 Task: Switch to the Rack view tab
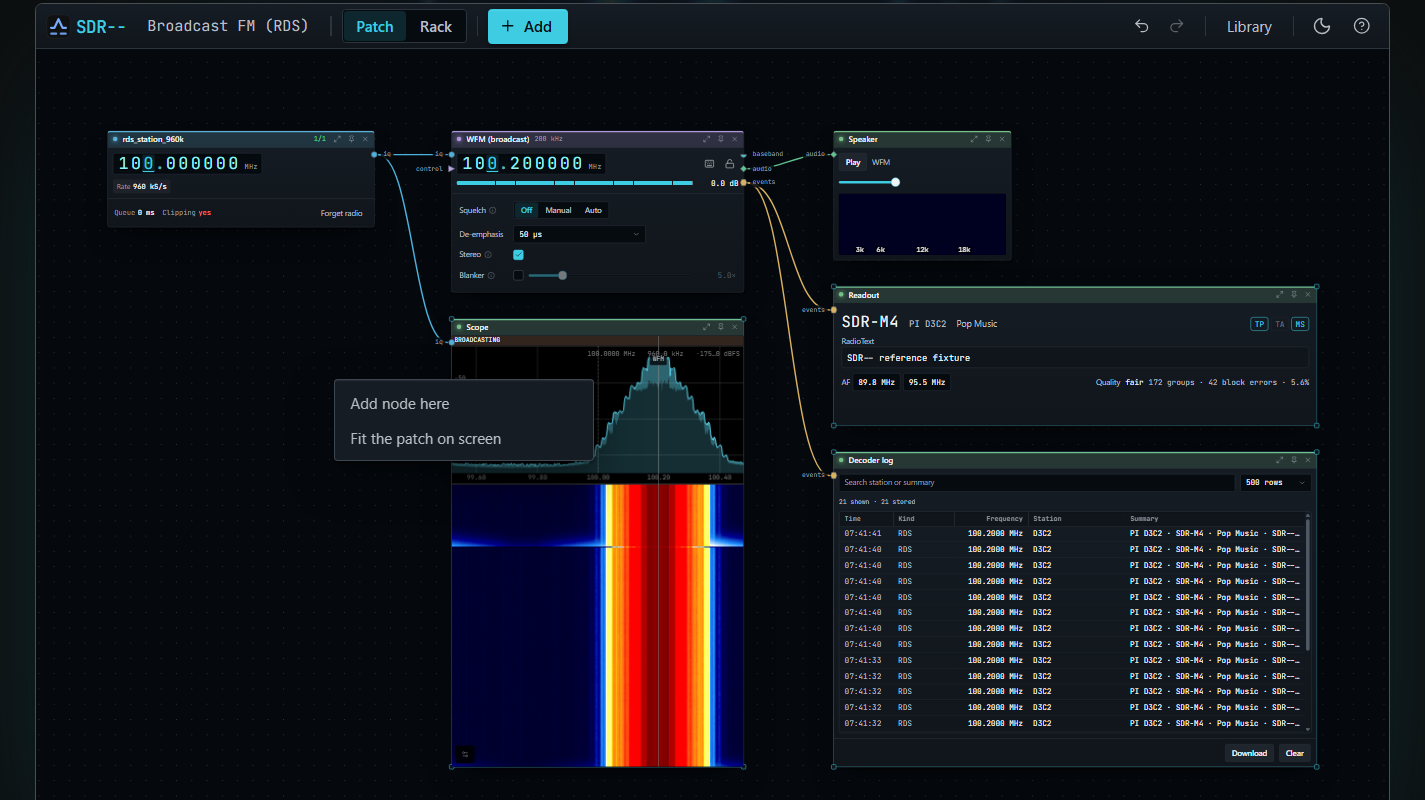coord(436,27)
